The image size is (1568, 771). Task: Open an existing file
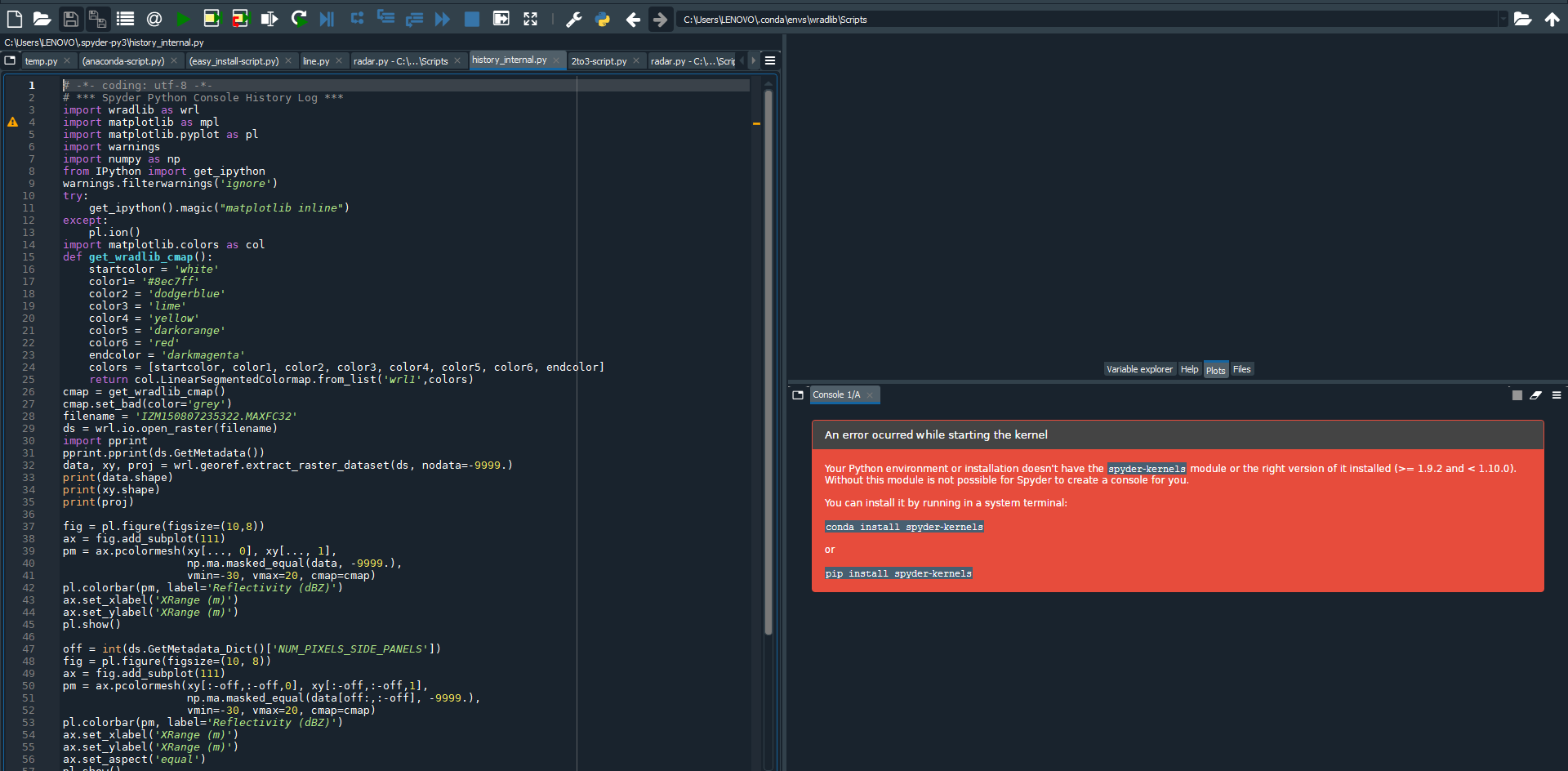tap(42, 19)
